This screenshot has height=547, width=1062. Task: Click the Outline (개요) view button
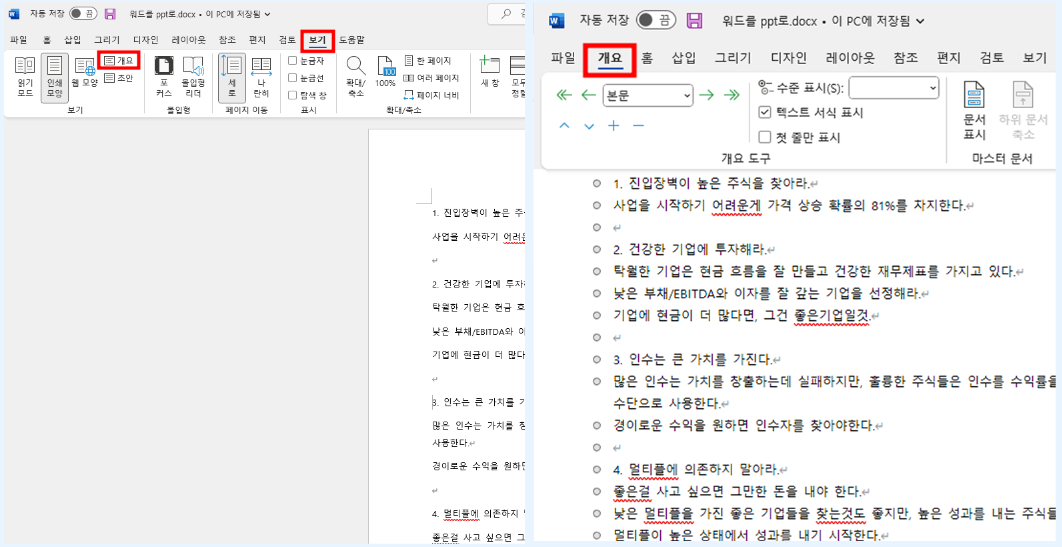point(119,60)
